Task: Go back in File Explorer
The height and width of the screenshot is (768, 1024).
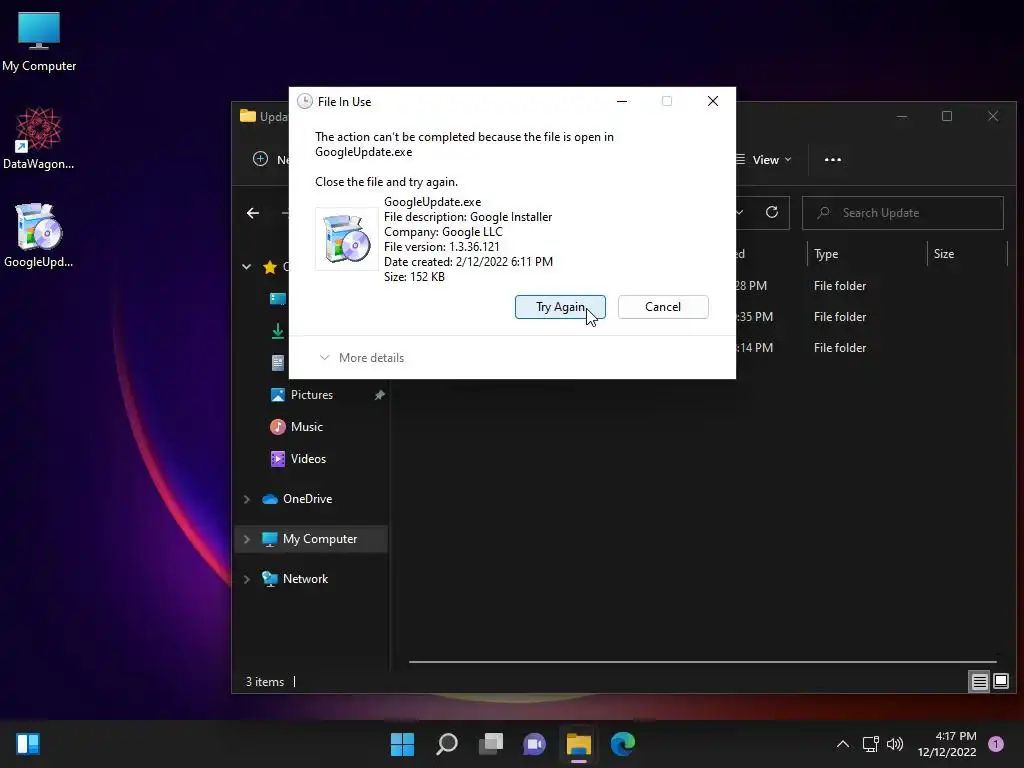Action: pos(253,213)
